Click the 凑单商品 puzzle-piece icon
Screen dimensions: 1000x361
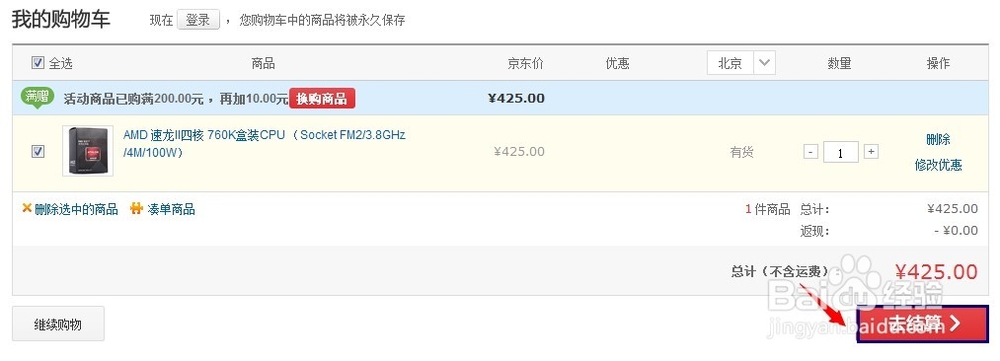coord(136,209)
